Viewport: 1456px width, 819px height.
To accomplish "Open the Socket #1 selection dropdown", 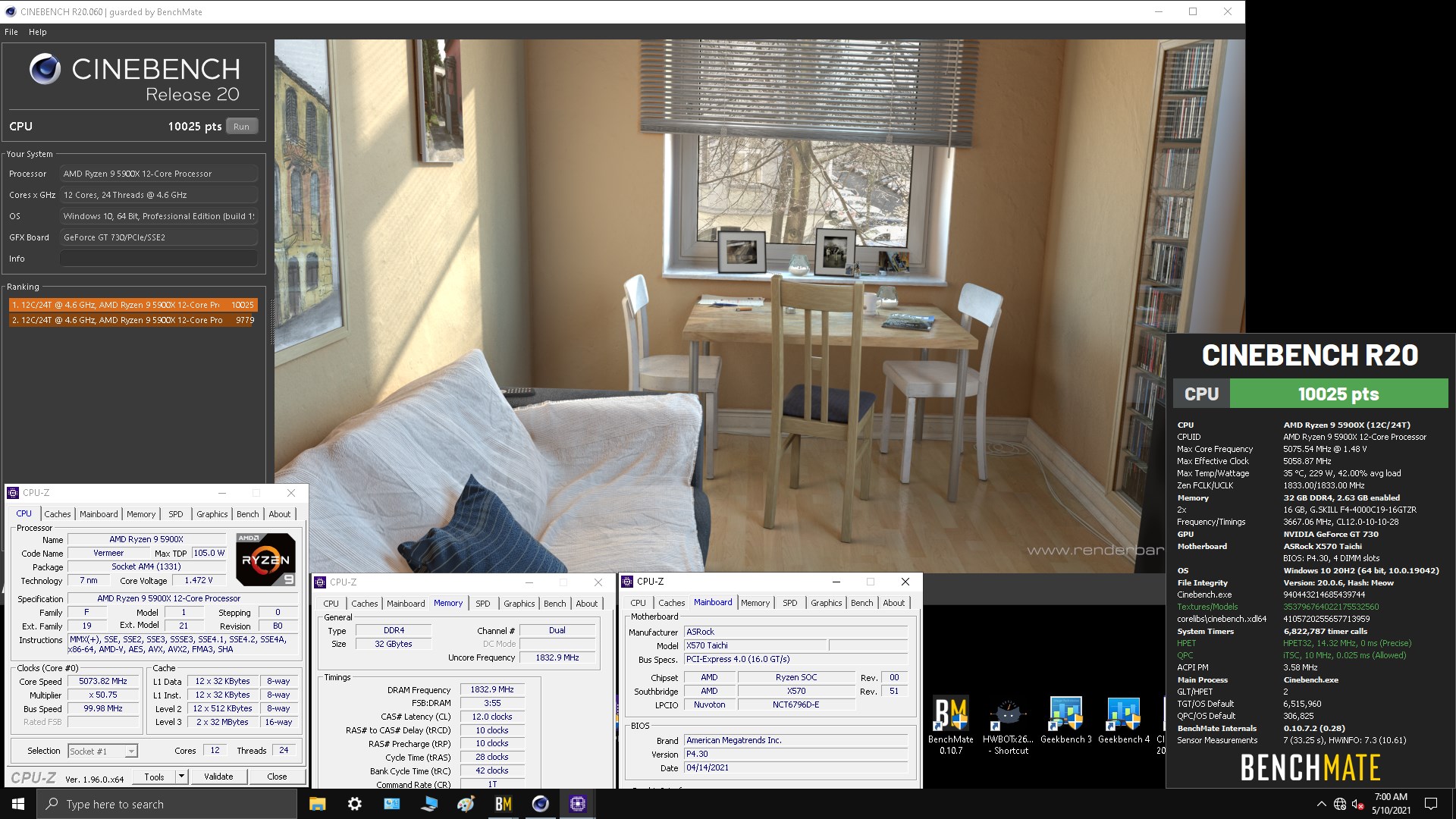I will click(102, 751).
